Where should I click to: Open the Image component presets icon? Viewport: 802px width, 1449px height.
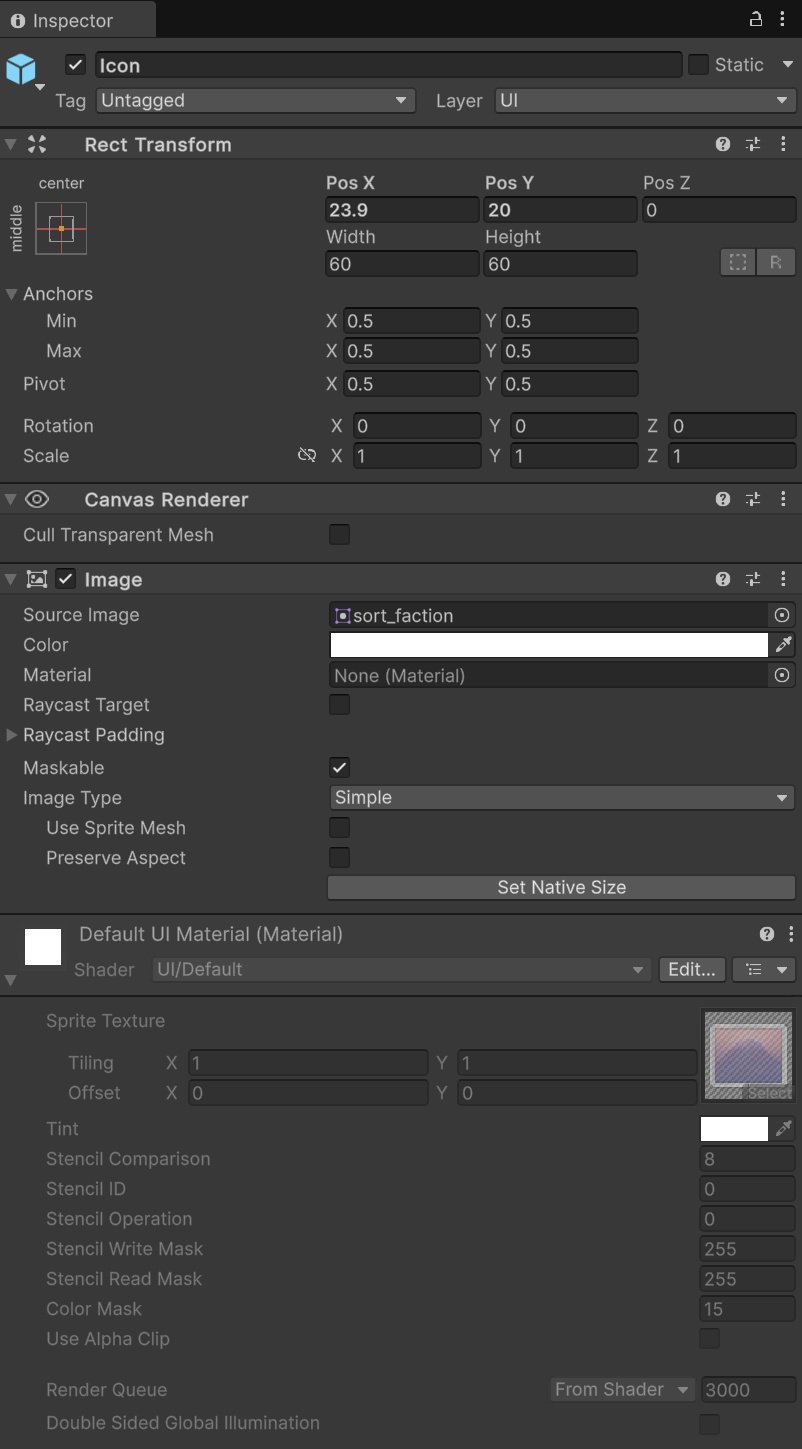pyautogui.click(x=752, y=579)
